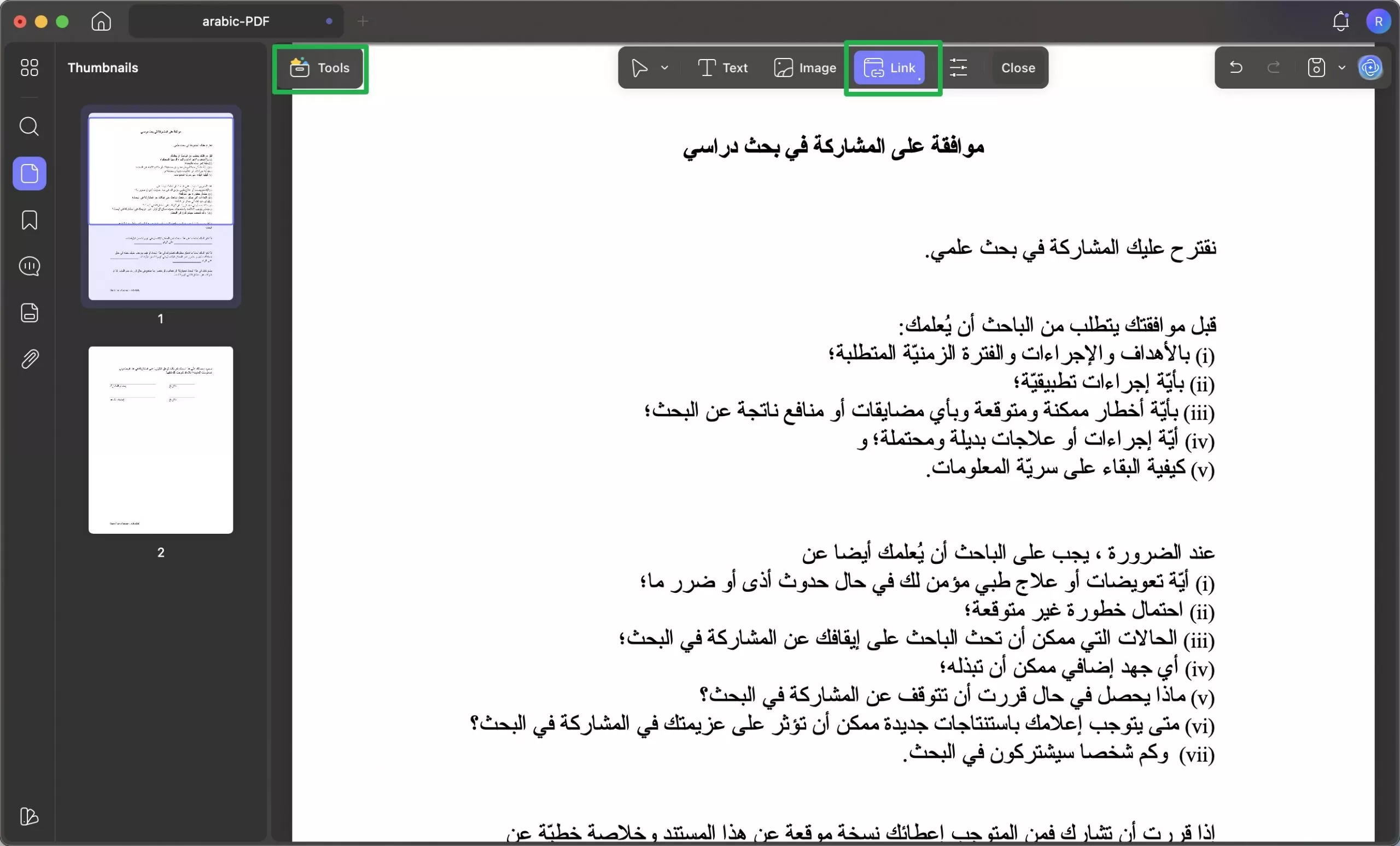
Task: Select page 2 thumbnail in the sidebar
Action: tap(160, 440)
